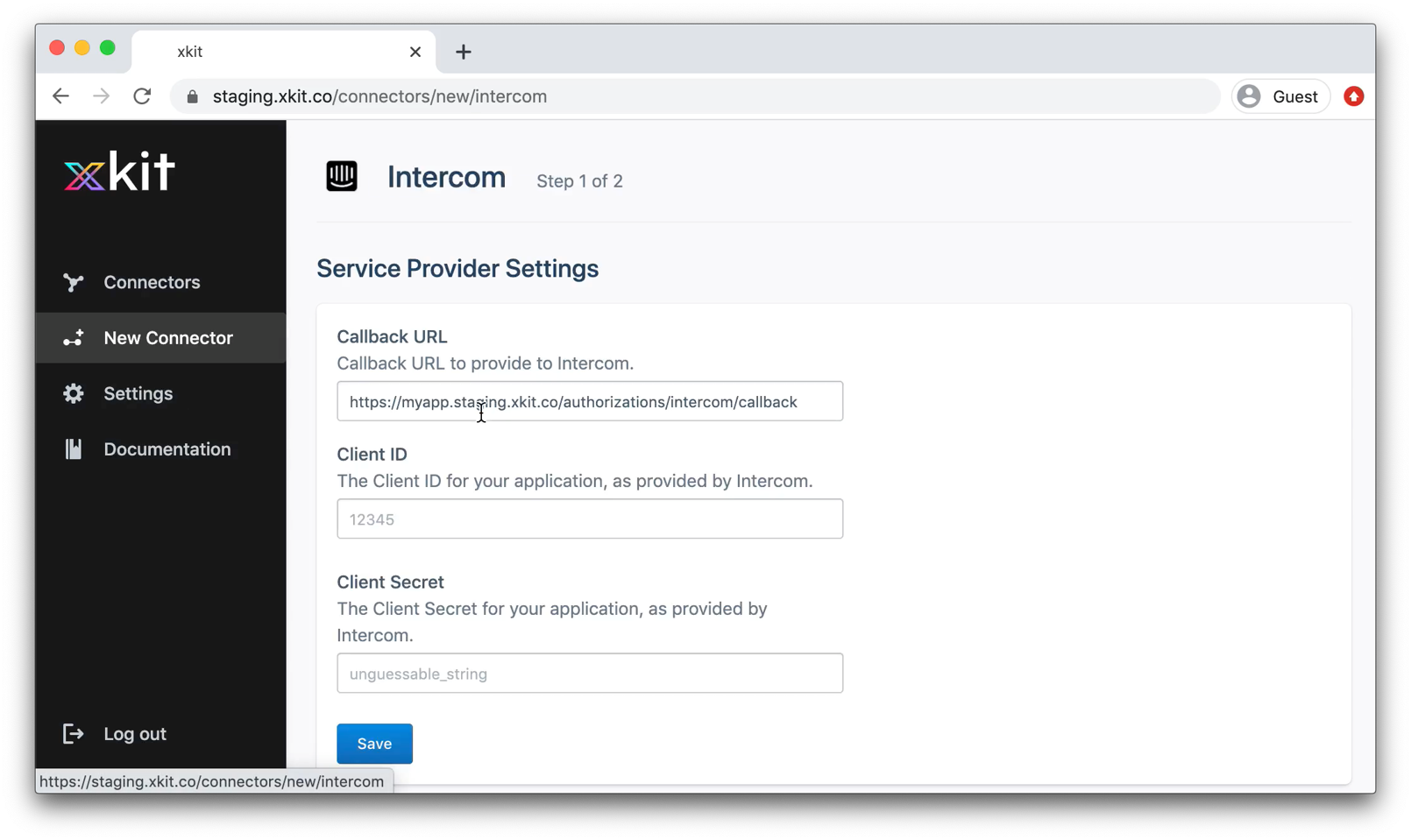Click the red update icon in the toolbar
1411x840 pixels.
[x=1354, y=96]
